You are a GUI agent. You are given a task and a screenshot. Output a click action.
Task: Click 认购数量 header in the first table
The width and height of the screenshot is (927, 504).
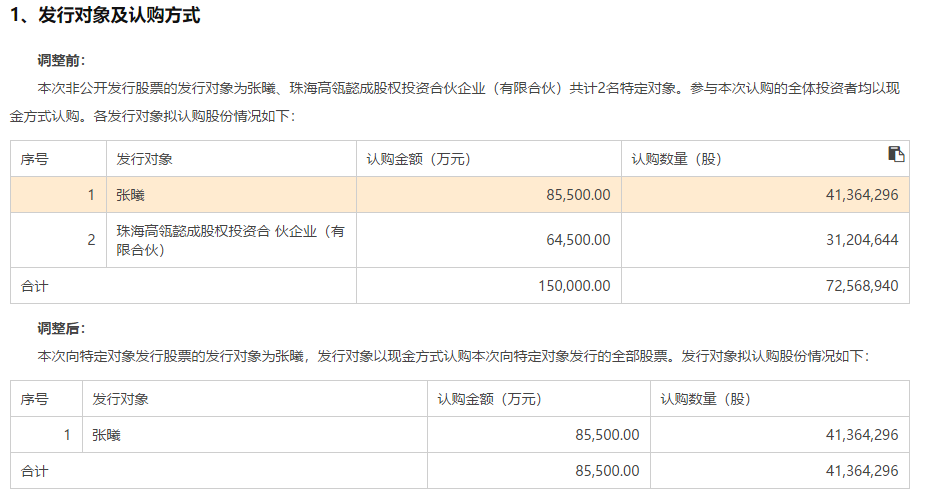(x=676, y=159)
